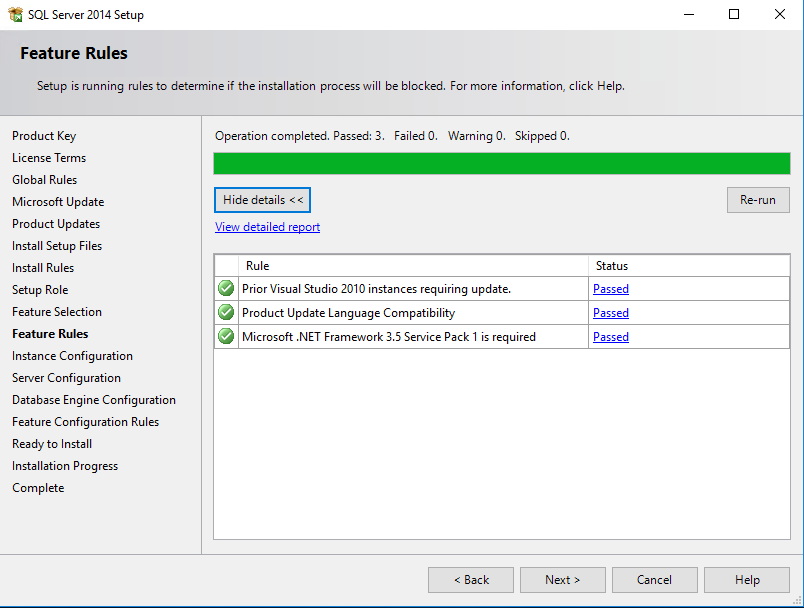The height and width of the screenshot is (608, 804).
Task: Click the 'Operation completed. Passed: 3.' status text
Action: pyautogui.click(x=299, y=136)
